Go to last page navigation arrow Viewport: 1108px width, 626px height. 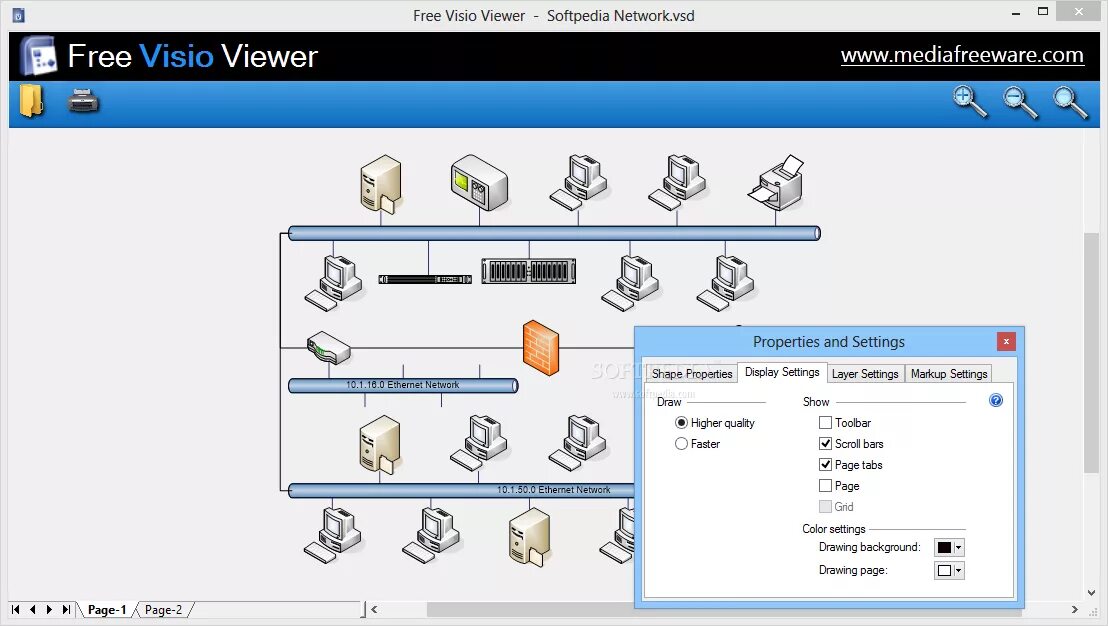66,609
